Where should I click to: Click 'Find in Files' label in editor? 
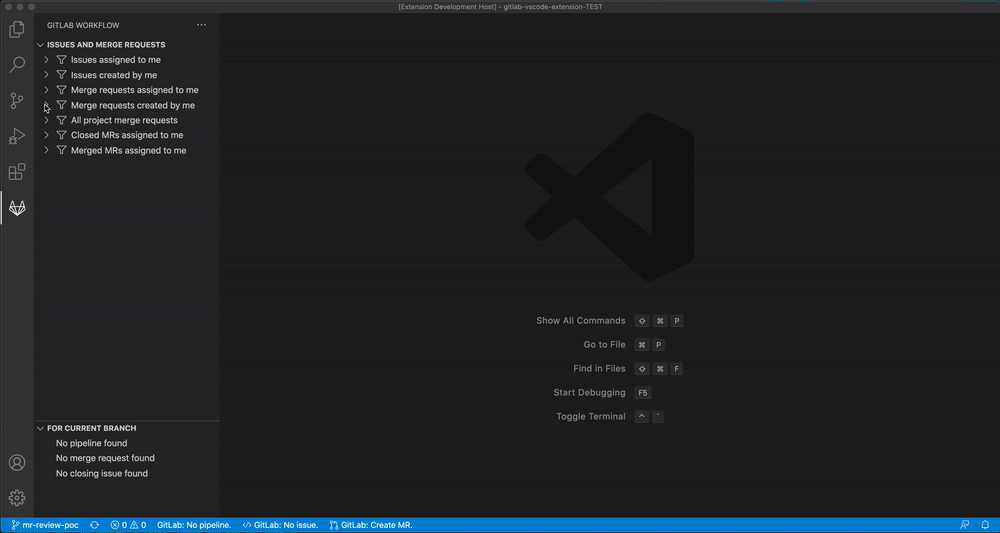click(x=599, y=369)
